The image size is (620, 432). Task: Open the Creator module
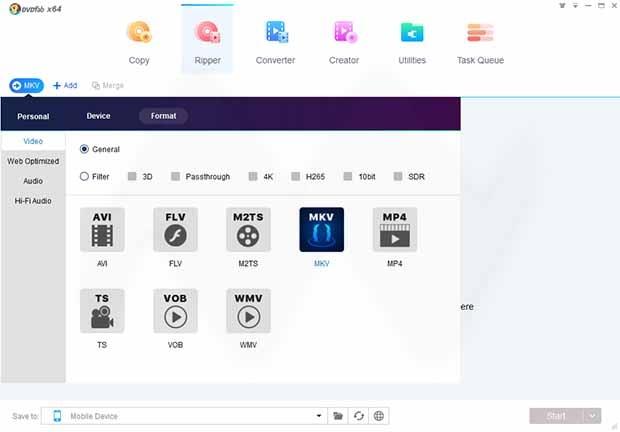(x=344, y=42)
